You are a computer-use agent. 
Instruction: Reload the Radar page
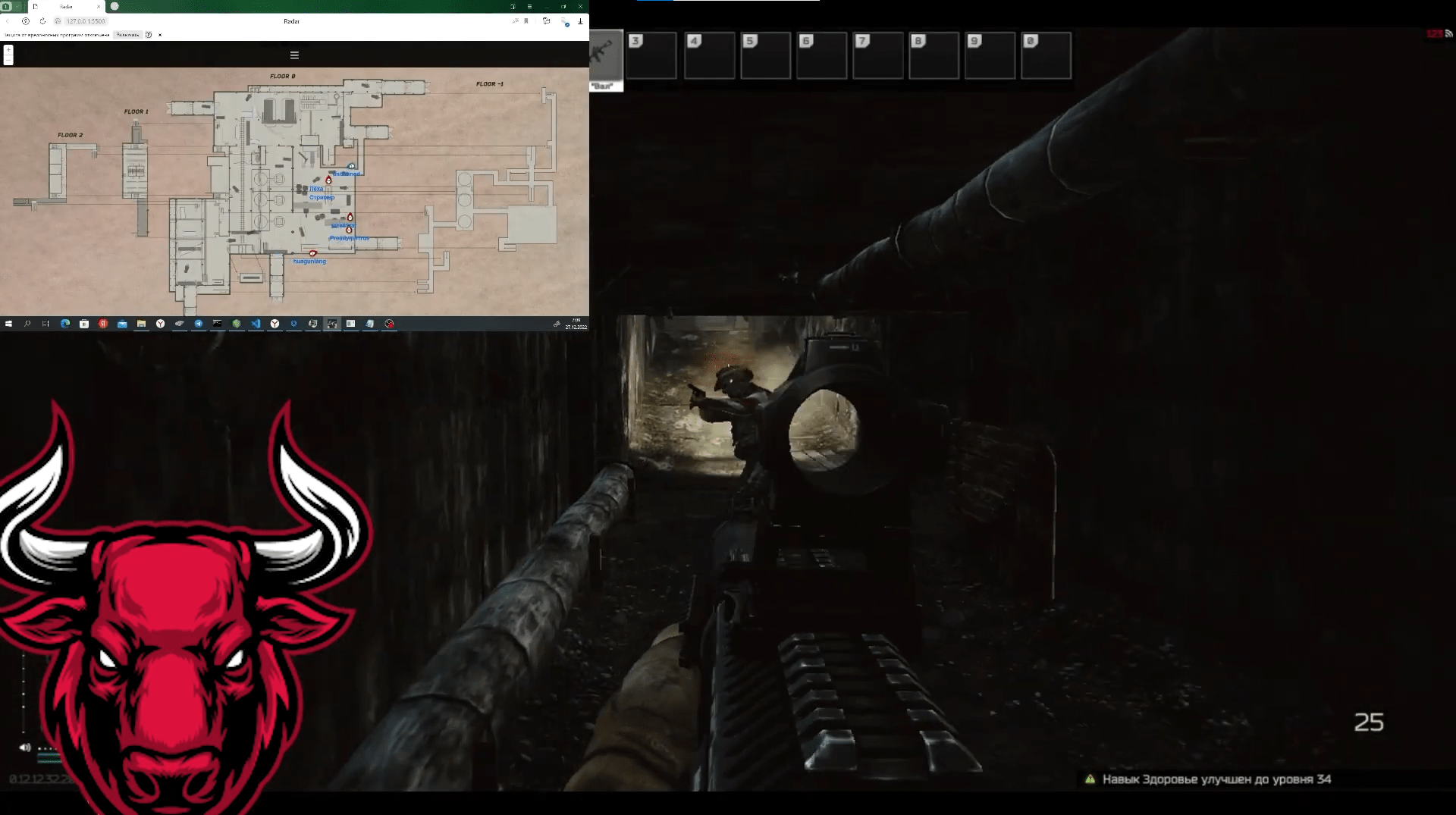tap(42, 21)
